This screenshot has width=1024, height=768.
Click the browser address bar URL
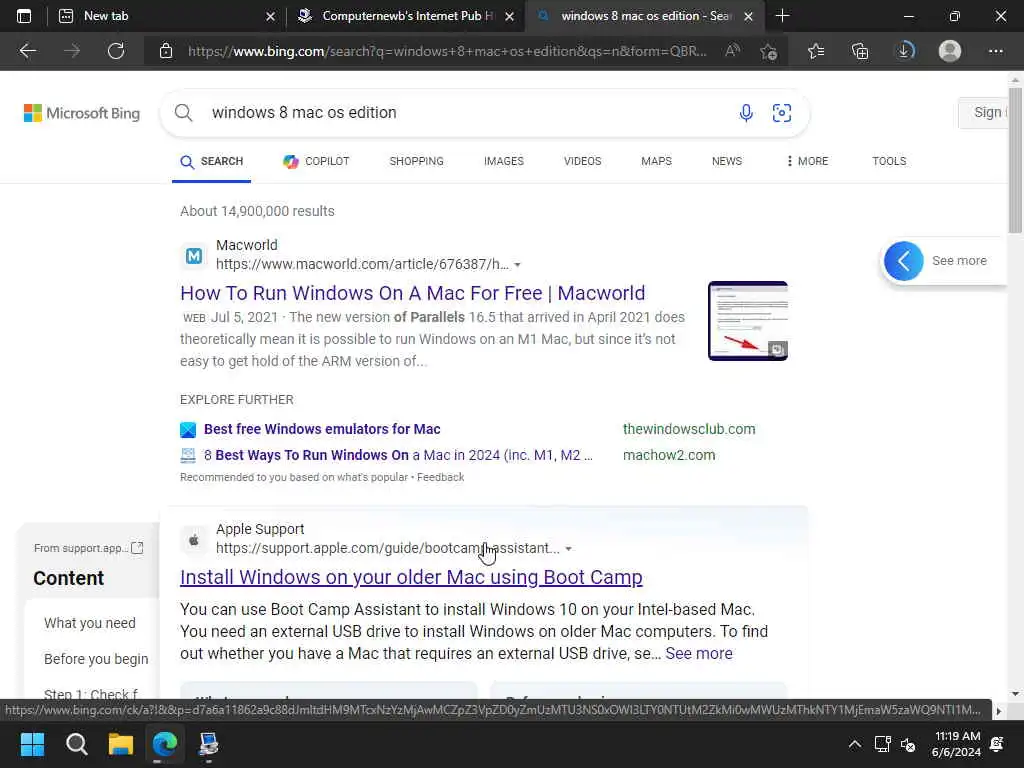click(447, 51)
